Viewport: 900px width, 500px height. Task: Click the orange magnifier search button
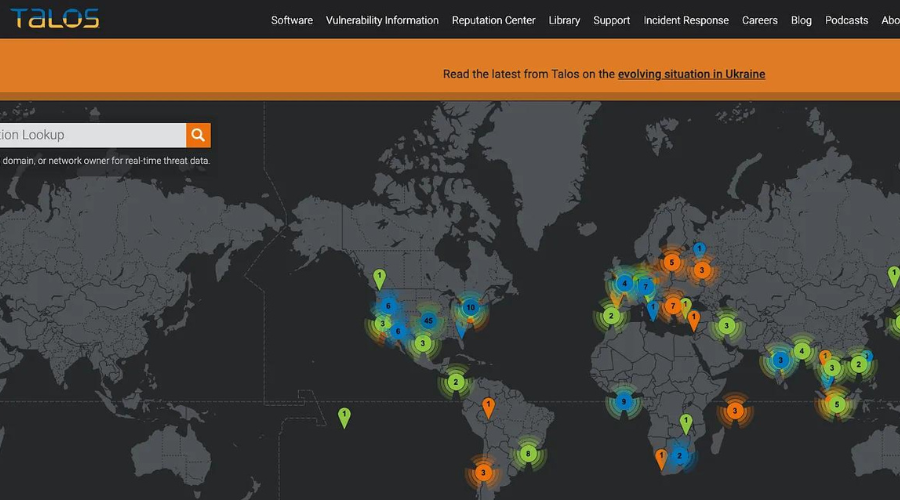tap(198, 135)
